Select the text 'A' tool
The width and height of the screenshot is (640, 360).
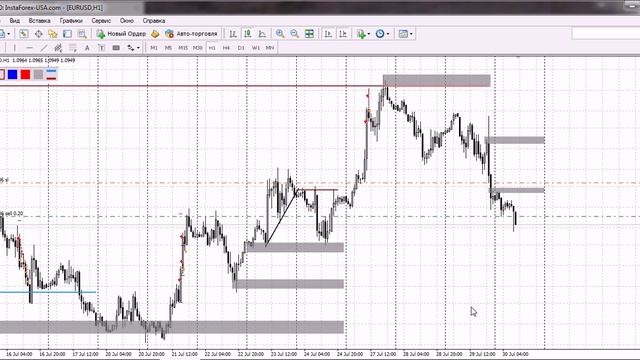pyautogui.click(x=87, y=48)
